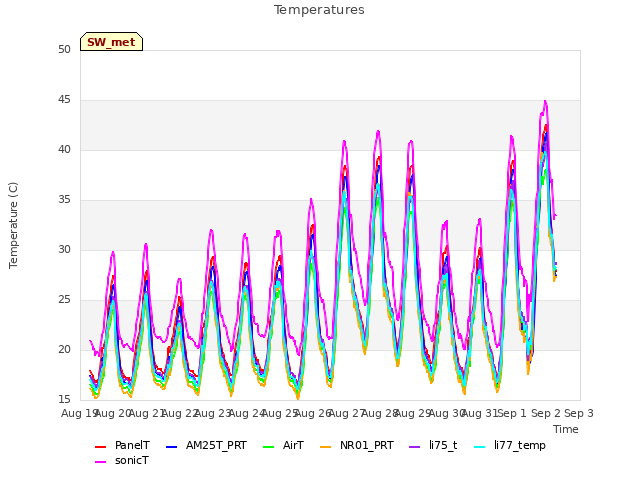Click the Sep 2 x-axis date label
Image resolution: width=640 pixels, height=480 pixels.
[x=546, y=413]
